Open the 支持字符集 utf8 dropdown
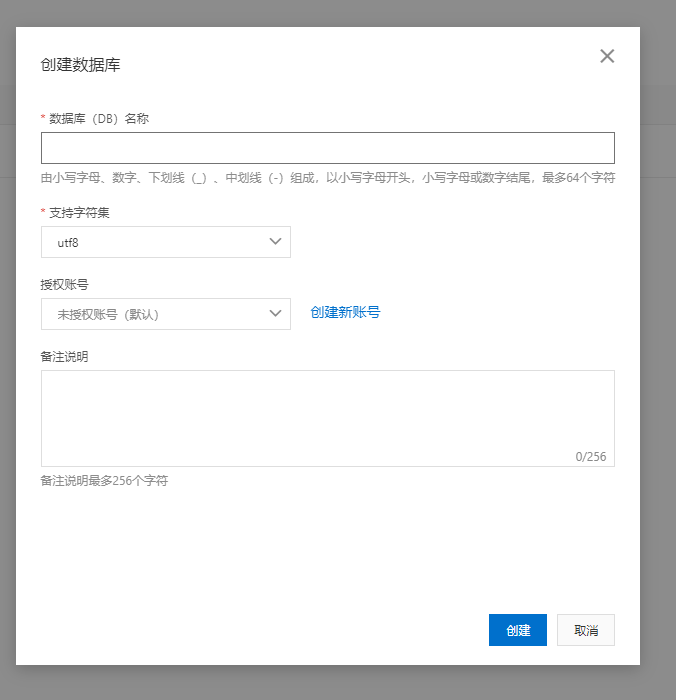Screen dimensions: 676x700 (x=166, y=242)
